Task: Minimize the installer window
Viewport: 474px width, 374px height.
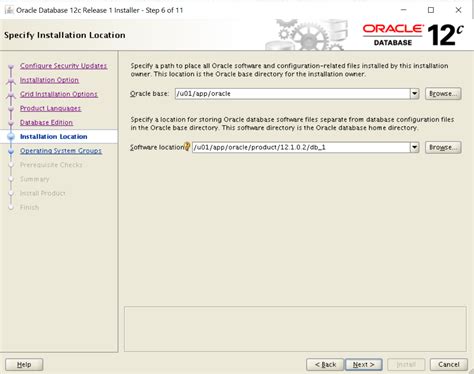Action: 404,10
